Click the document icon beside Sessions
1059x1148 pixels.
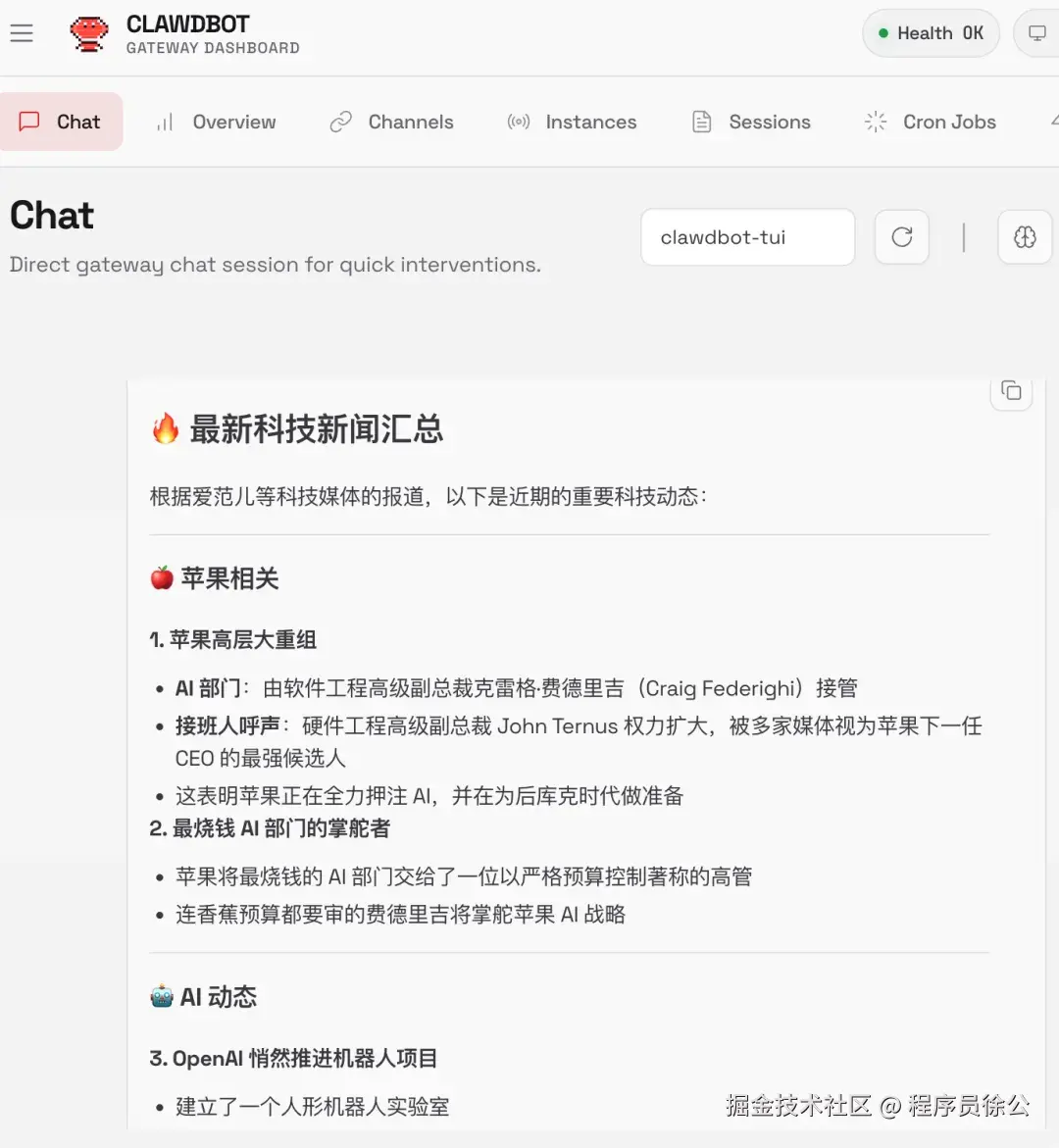click(702, 122)
